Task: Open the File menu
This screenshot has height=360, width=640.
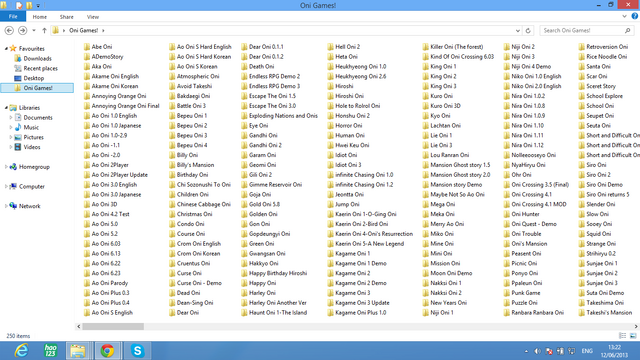Action: 13,16
